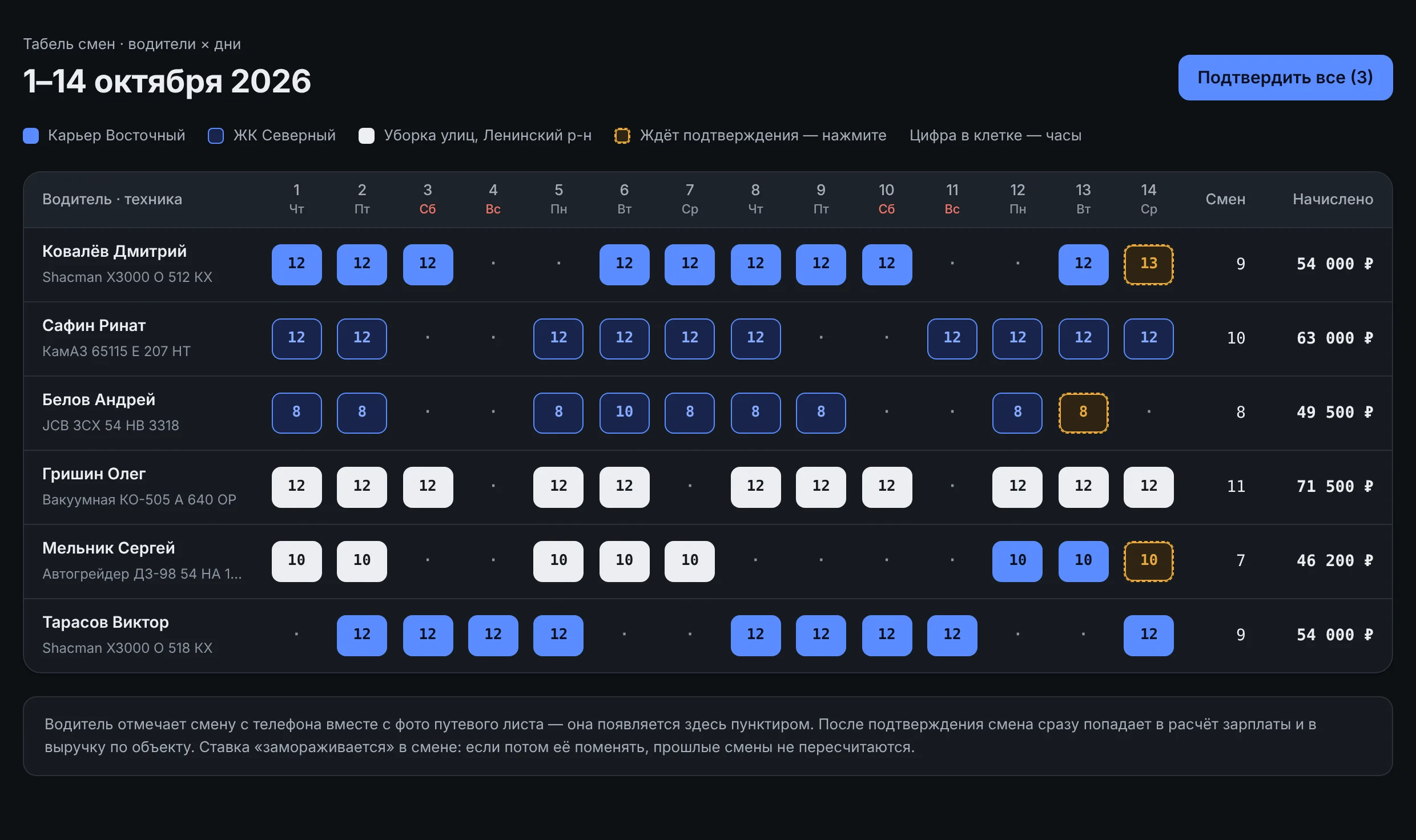Confirm Ковалёв Дмитрий's pending 13-hour shift
The height and width of the screenshot is (840, 1416).
(x=1148, y=264)
